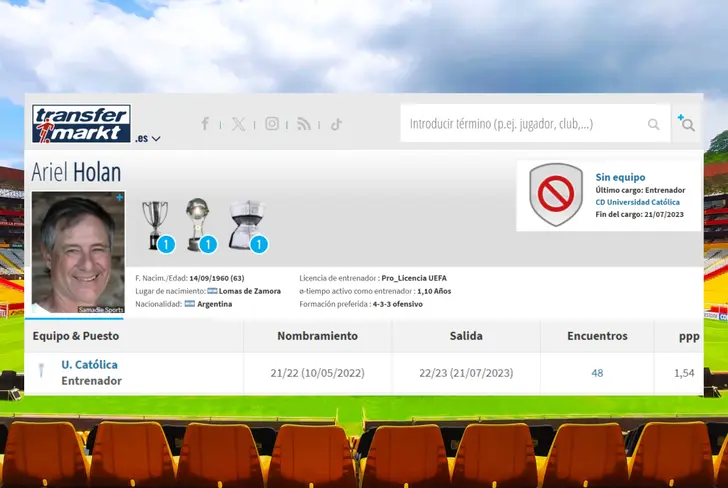Click the magnifier search button in search box
Screen dimensions: 728x488
coord(654,124)
